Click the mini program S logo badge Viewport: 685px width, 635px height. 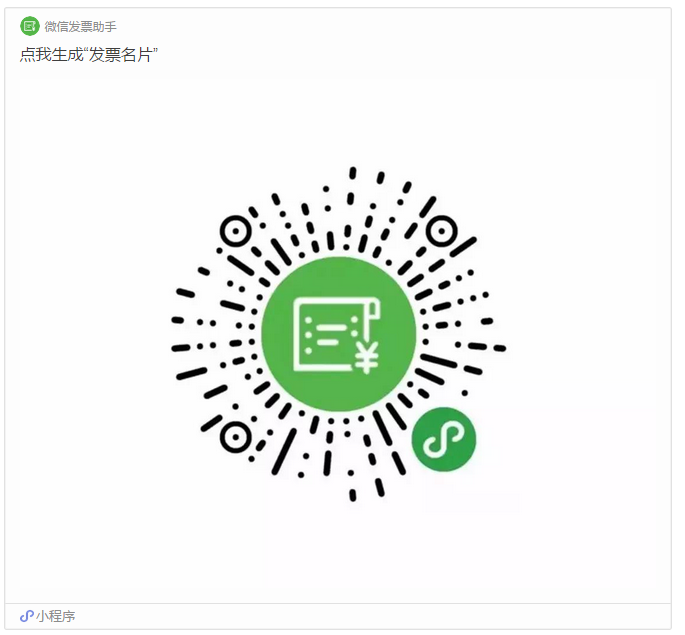[444, 439]
